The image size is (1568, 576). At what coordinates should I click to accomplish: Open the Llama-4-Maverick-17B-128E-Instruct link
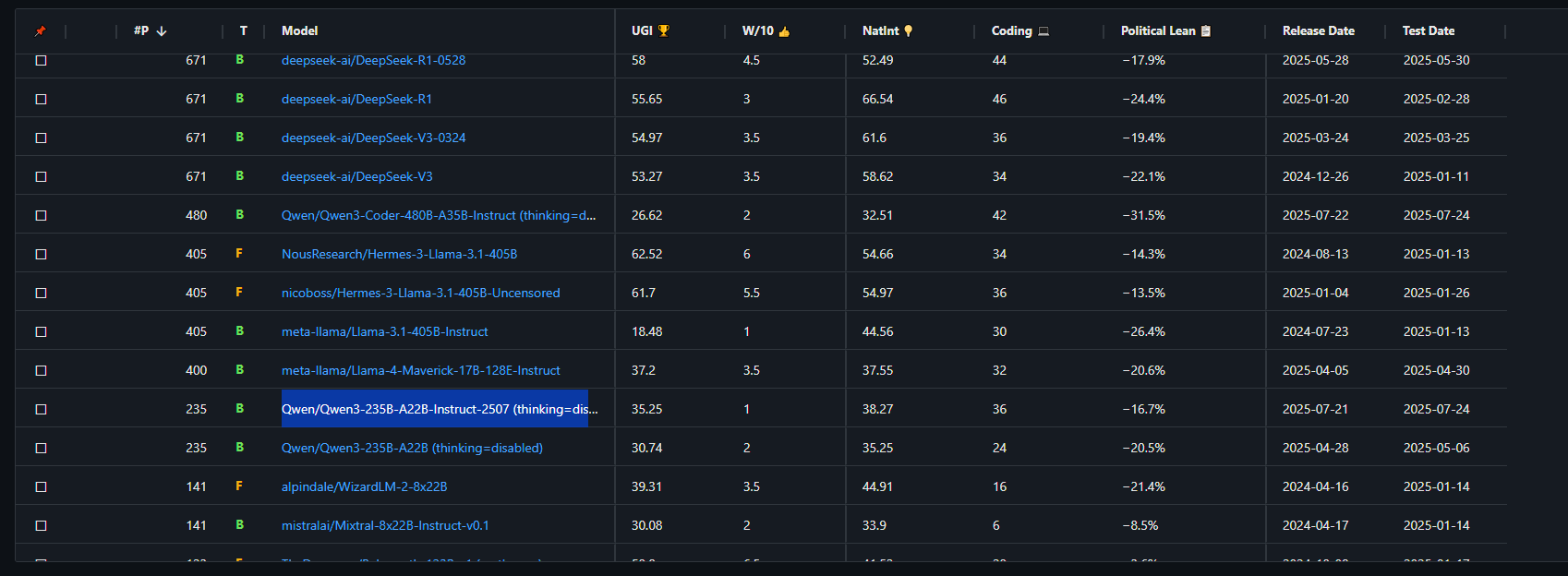(x=420, y=370)
